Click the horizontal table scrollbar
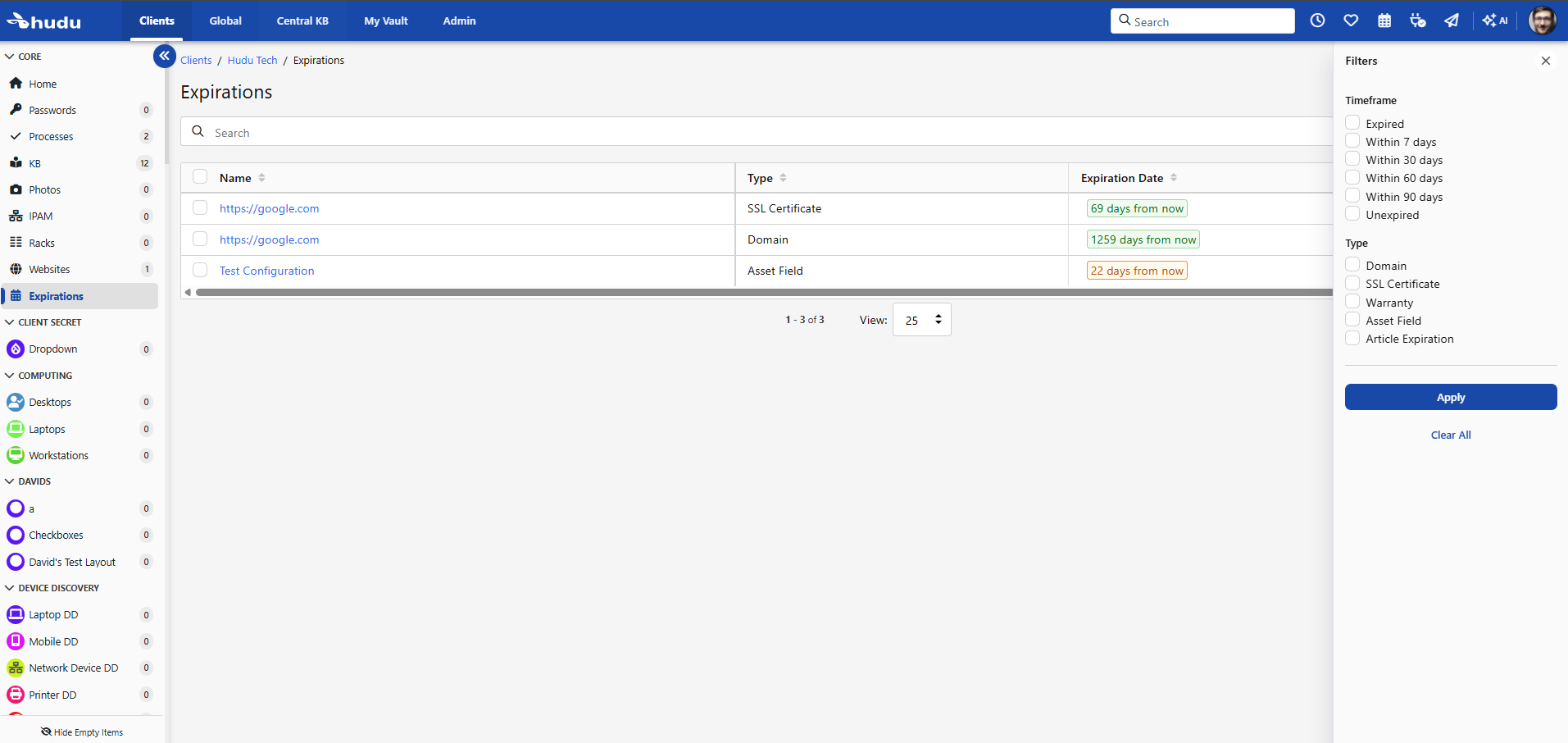The width and height of the screenshot is (1568, 743). (x=764, y=292)
